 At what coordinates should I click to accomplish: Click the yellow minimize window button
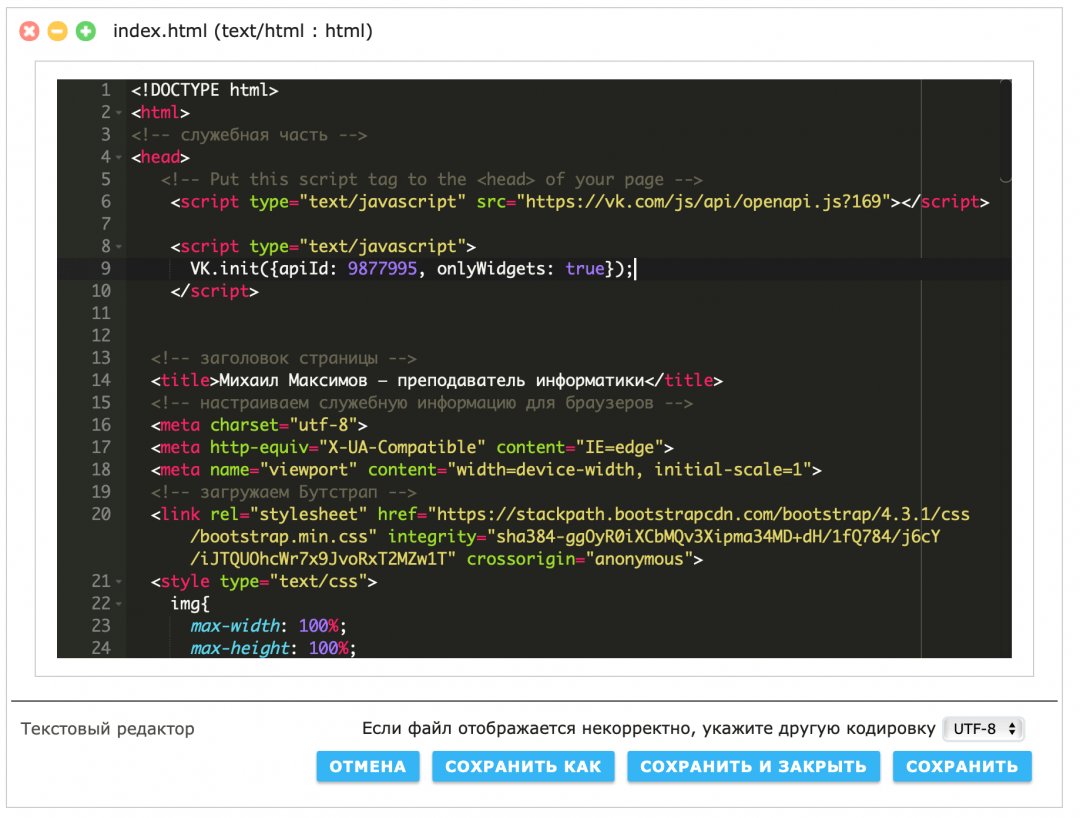[58, 32]
